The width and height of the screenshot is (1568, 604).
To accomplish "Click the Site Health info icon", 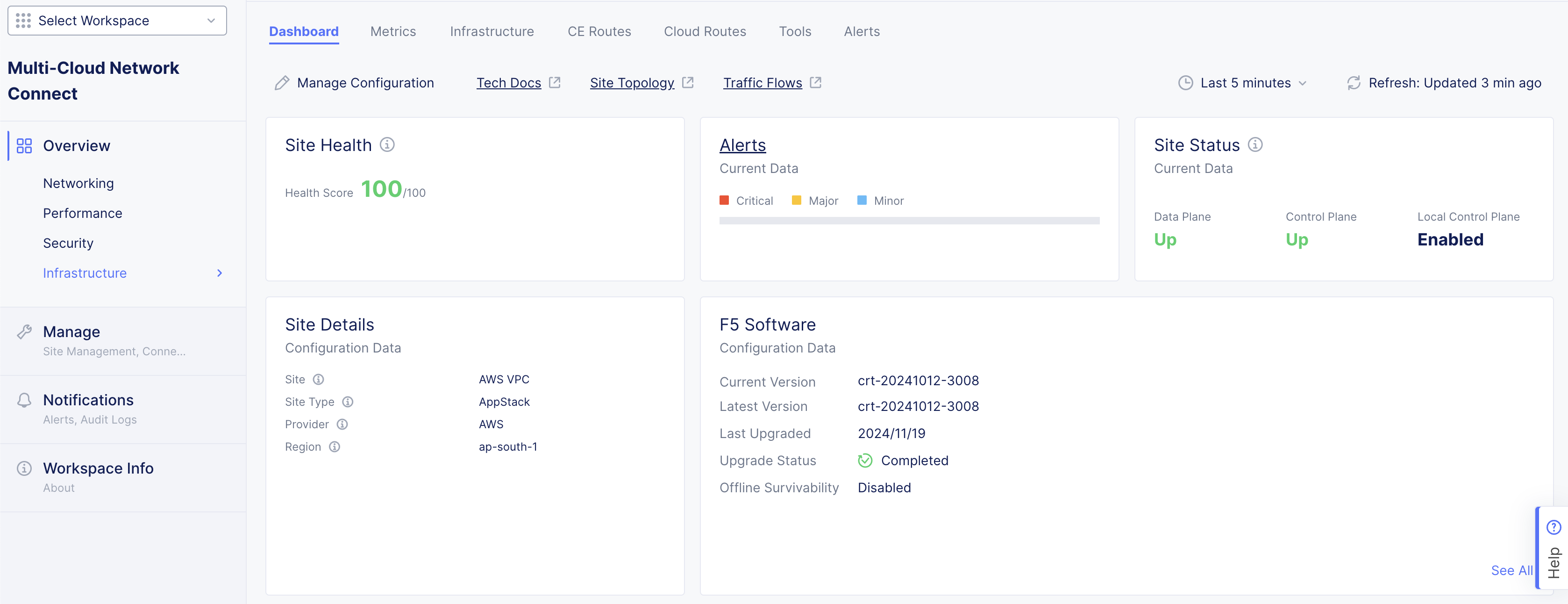I will (387, 145).
